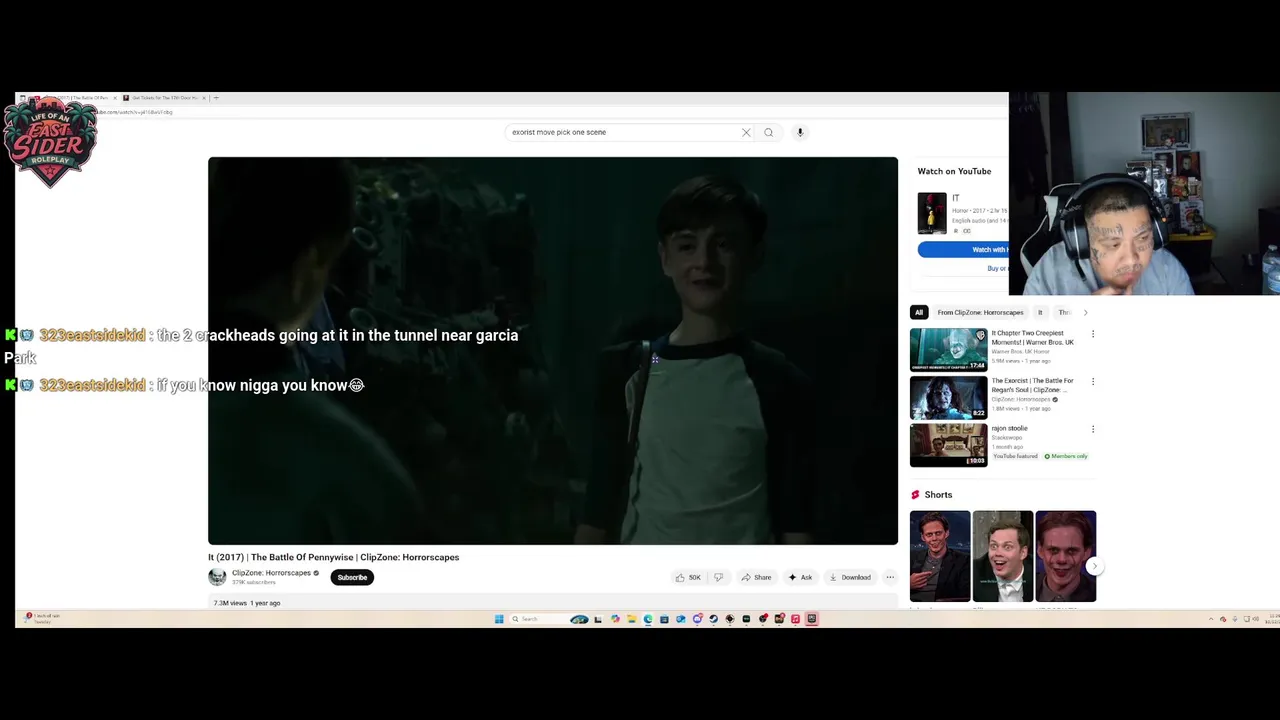Open Microsoft Edge from the taskbar
Screen dimensions: 1280x720
tap(648, 619)
